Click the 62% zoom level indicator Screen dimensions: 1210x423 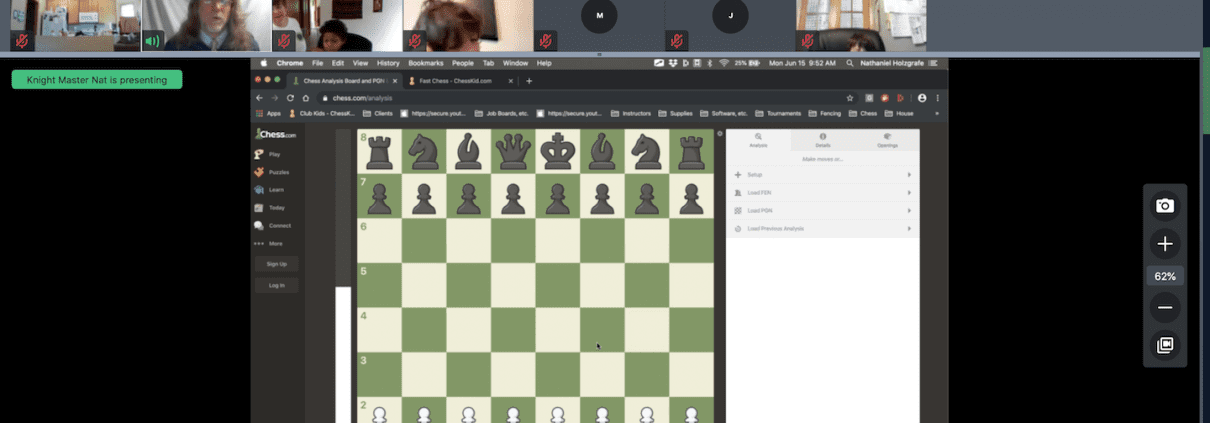[x=1165, y=276]
